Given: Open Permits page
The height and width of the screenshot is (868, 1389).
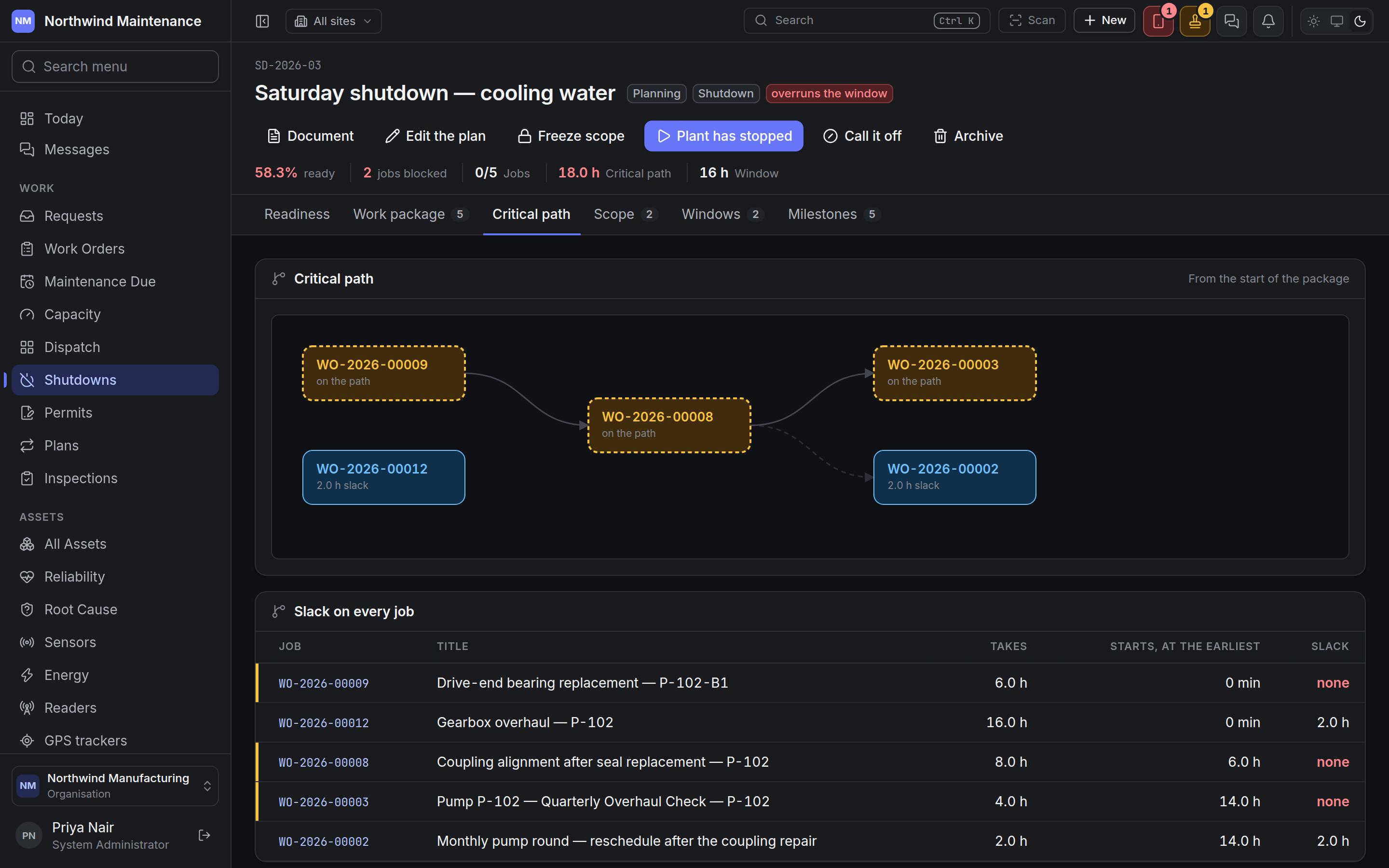Looking at the screenshot, I should click(115, 413).
